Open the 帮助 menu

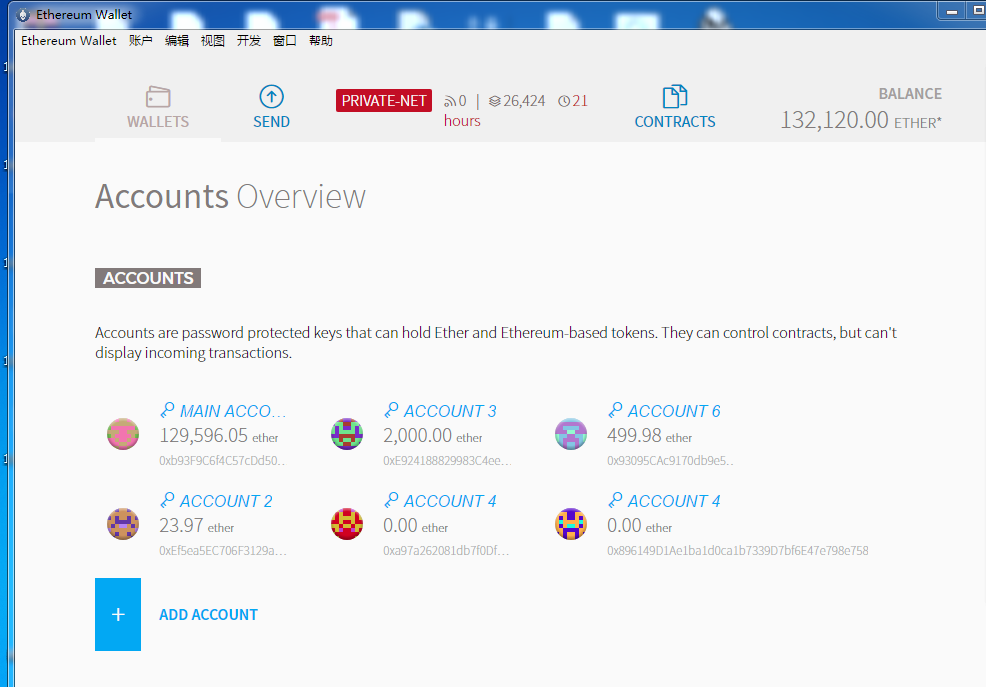(x=321, y=41)
